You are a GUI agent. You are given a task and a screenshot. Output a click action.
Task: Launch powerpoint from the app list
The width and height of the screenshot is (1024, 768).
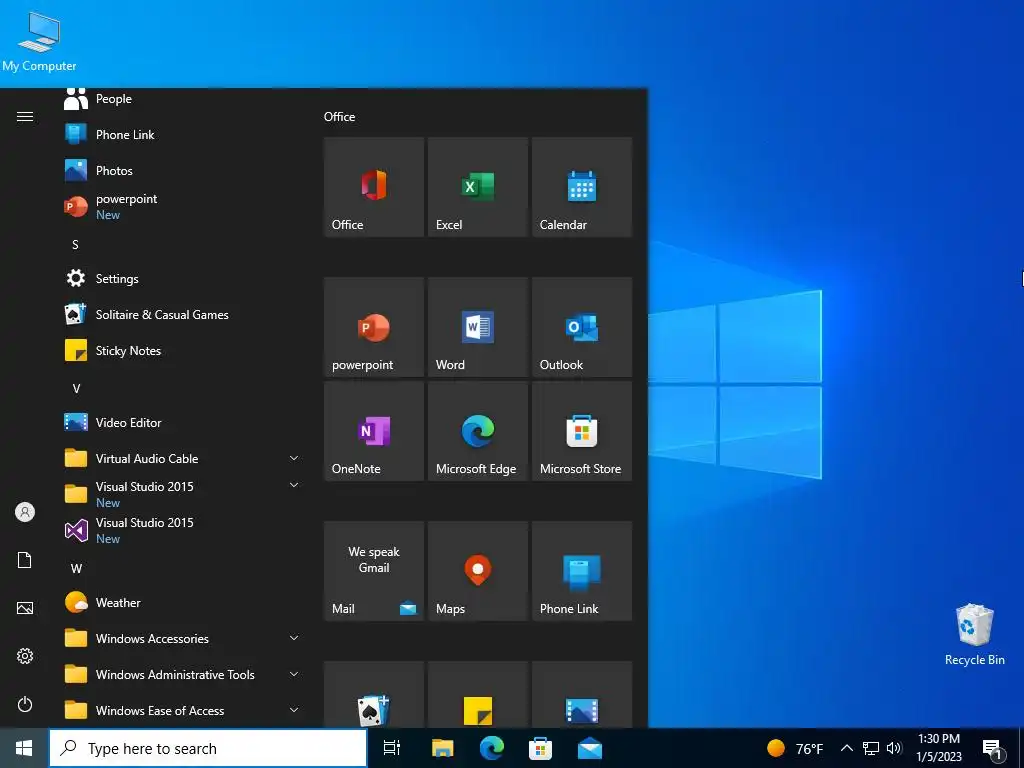pyautogui.click(x=183, y=206)
